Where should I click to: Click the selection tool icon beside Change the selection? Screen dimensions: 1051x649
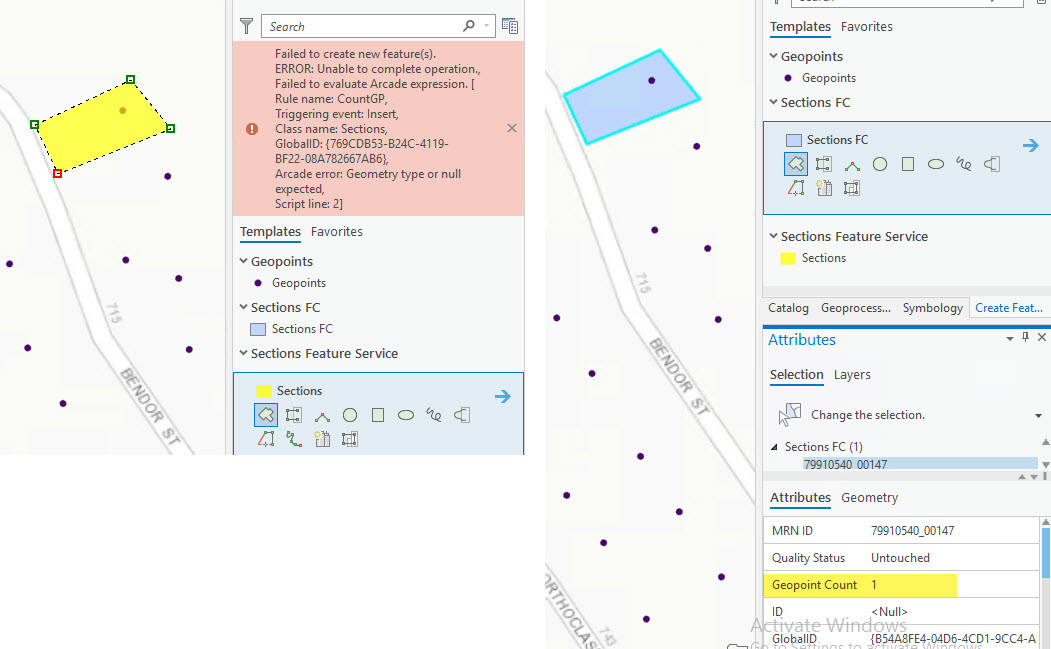(790, 414)
